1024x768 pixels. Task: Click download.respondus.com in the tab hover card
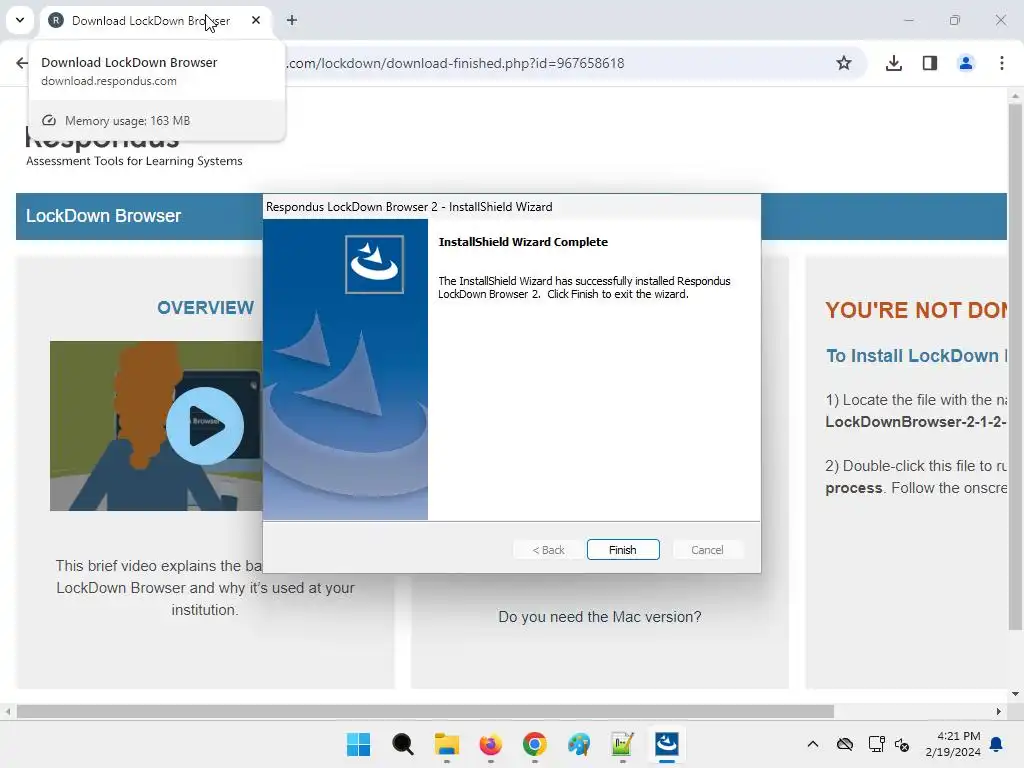click(x=108, y=81)
